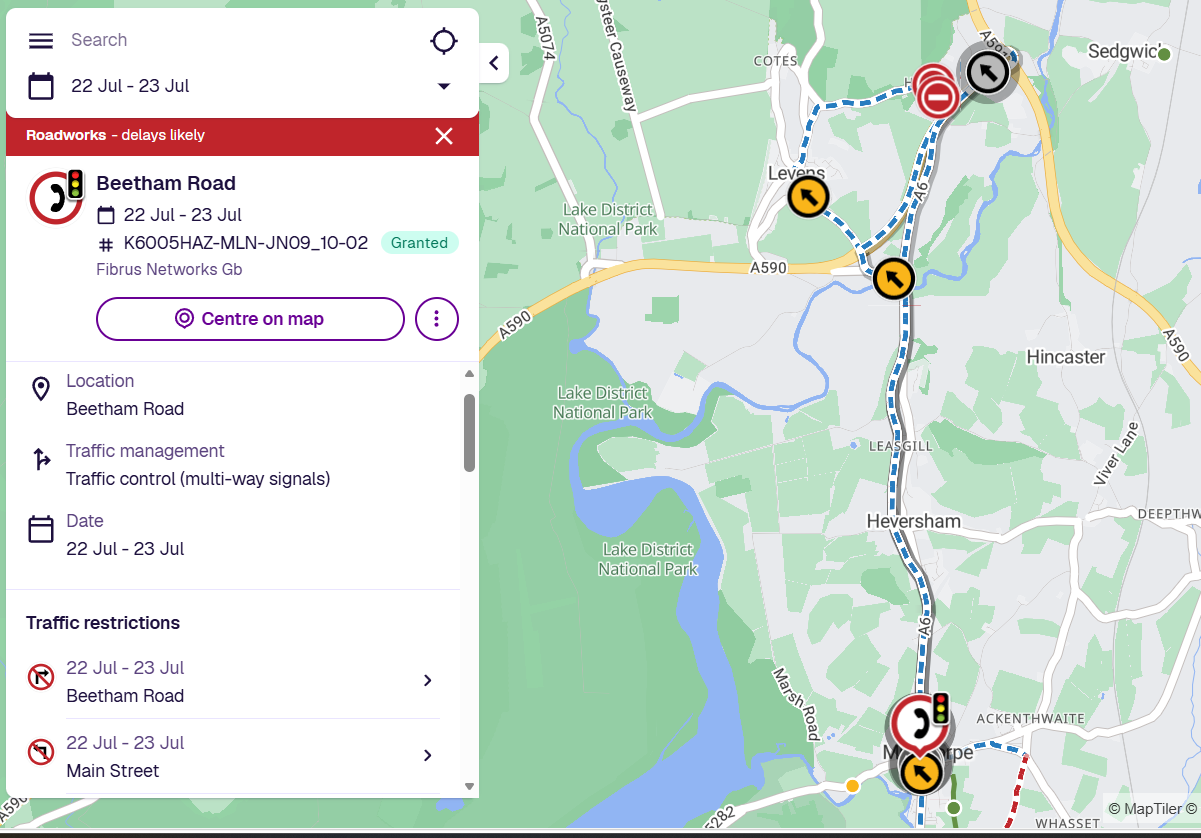Click the roadworks traffic signals icon in panel header
This screenshot has height=838, width=1201.
pos(57,197)
